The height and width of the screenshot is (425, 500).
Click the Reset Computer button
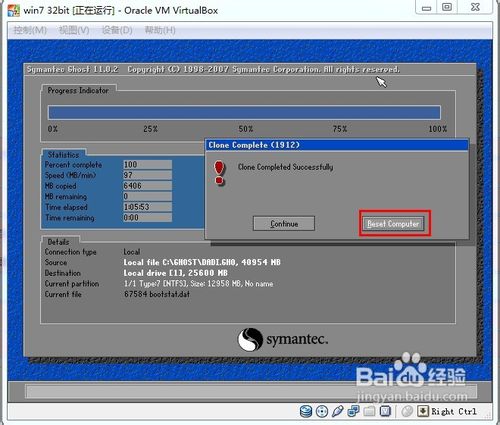click(x=393, y=224)
